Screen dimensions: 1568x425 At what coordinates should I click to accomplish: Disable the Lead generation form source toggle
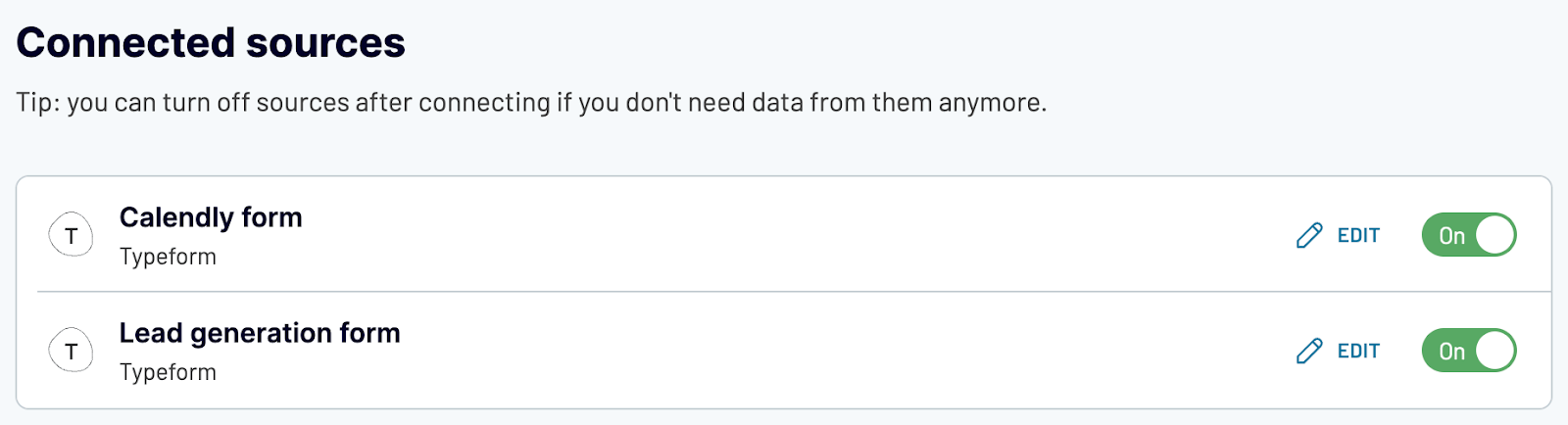pos(1469,351)
